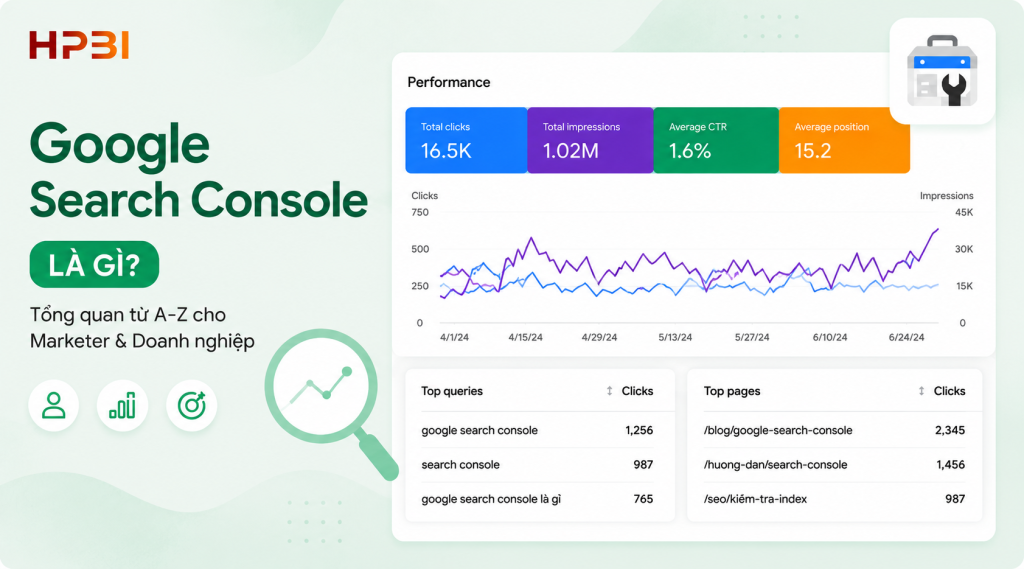Click the magnifying glass chart icon

331,404
